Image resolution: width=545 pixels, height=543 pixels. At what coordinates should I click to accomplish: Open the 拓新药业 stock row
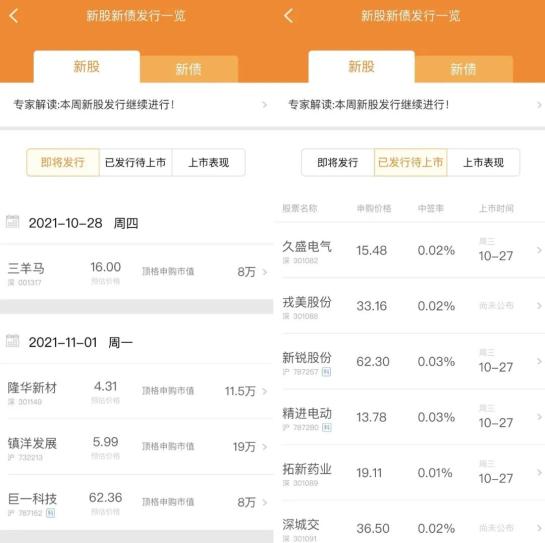click(410, 472)
